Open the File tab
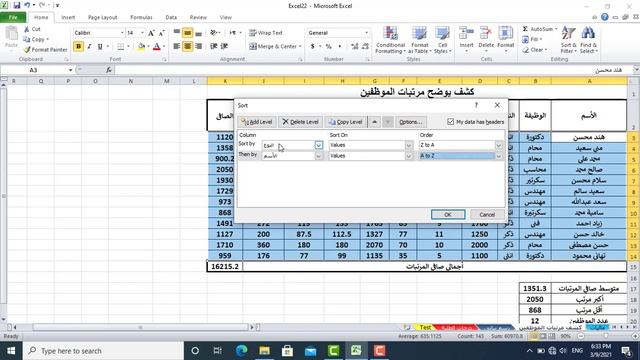 tap(13, 17)
